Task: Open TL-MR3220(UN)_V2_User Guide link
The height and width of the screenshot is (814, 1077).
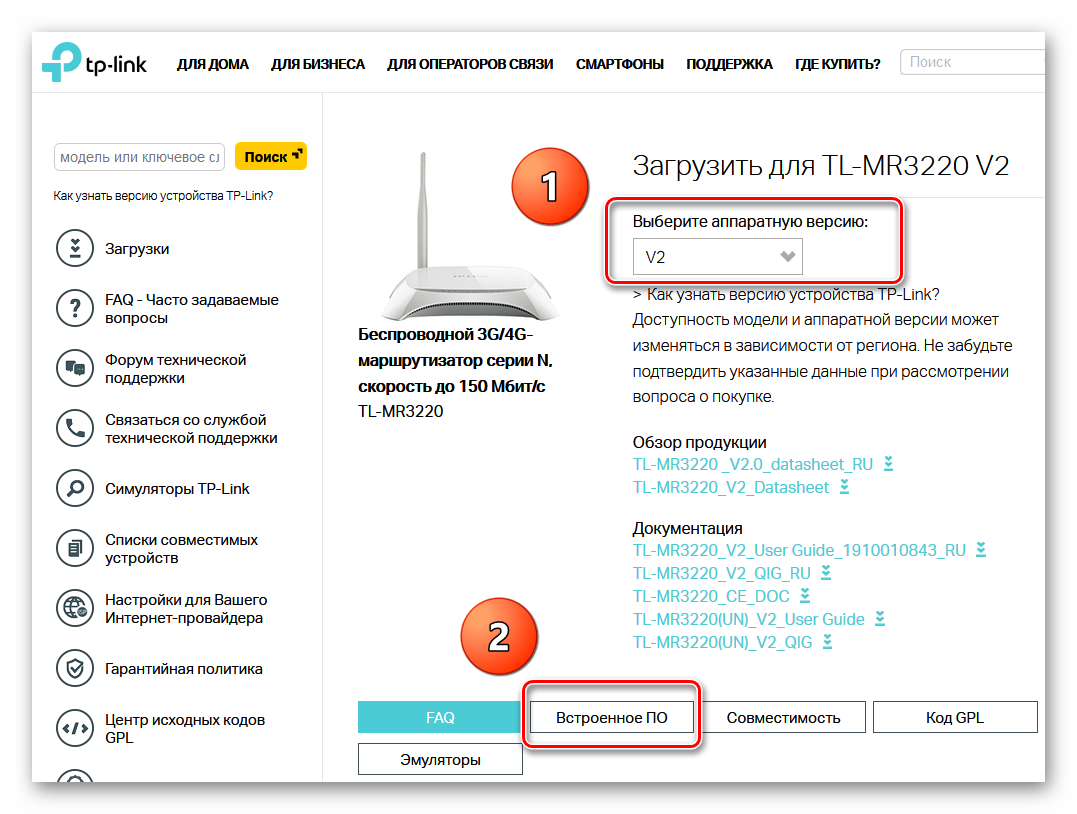Action: pos(749,619)
